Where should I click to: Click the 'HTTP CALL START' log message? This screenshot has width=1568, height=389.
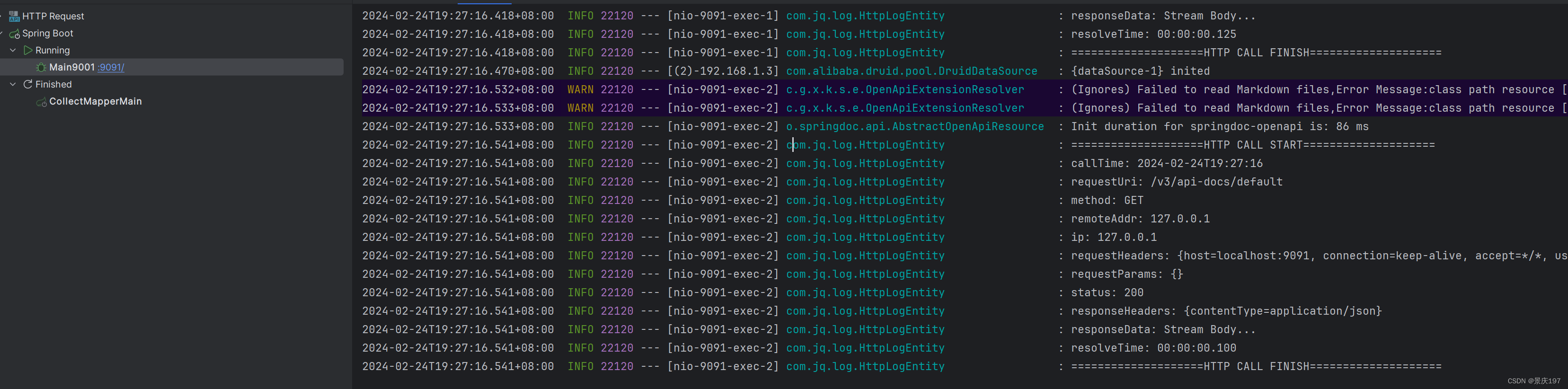[1253, 145]
